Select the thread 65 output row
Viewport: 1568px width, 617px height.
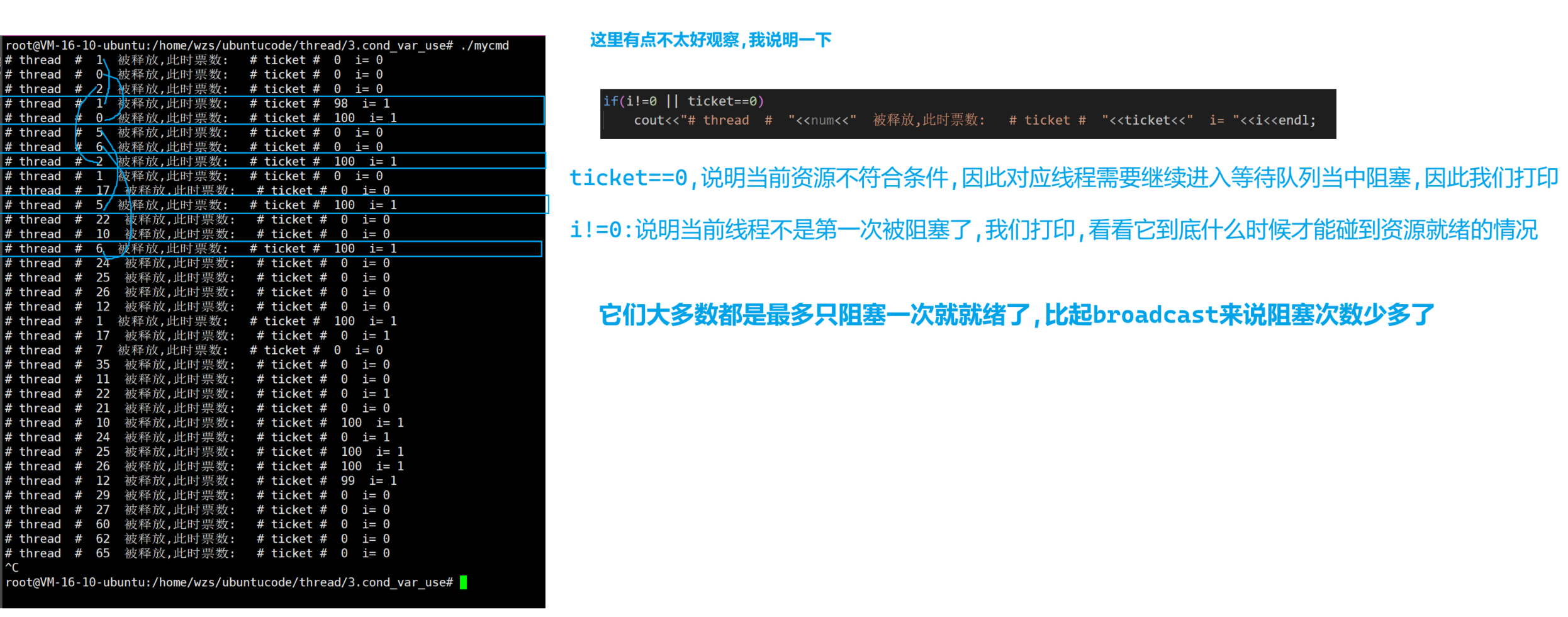point(198,553)
